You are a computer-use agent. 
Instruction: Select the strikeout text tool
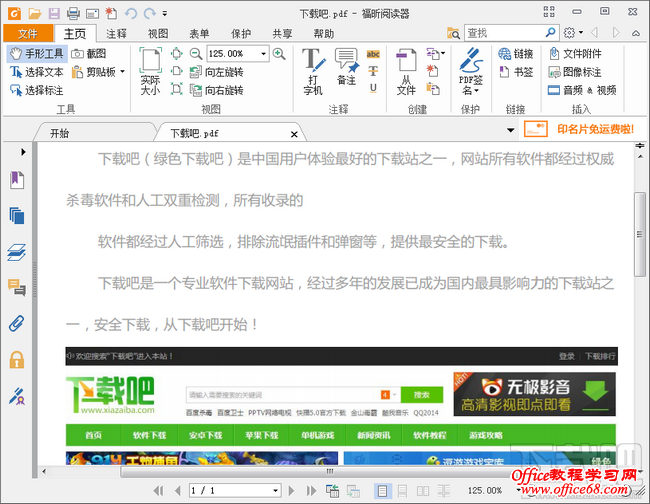[373, 71]
